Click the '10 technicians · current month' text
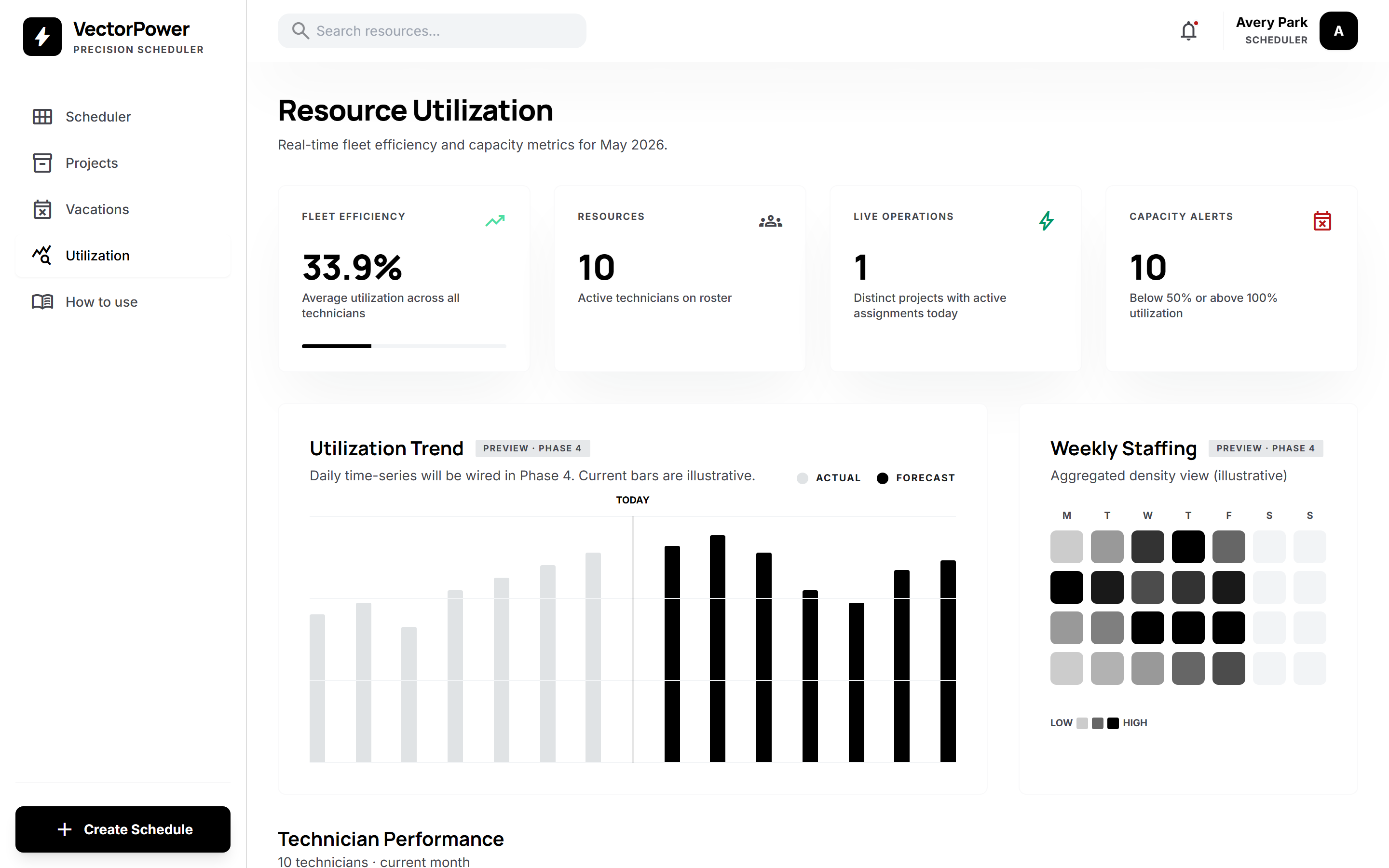The image size is (1389, 868). (x=374, y=861)
